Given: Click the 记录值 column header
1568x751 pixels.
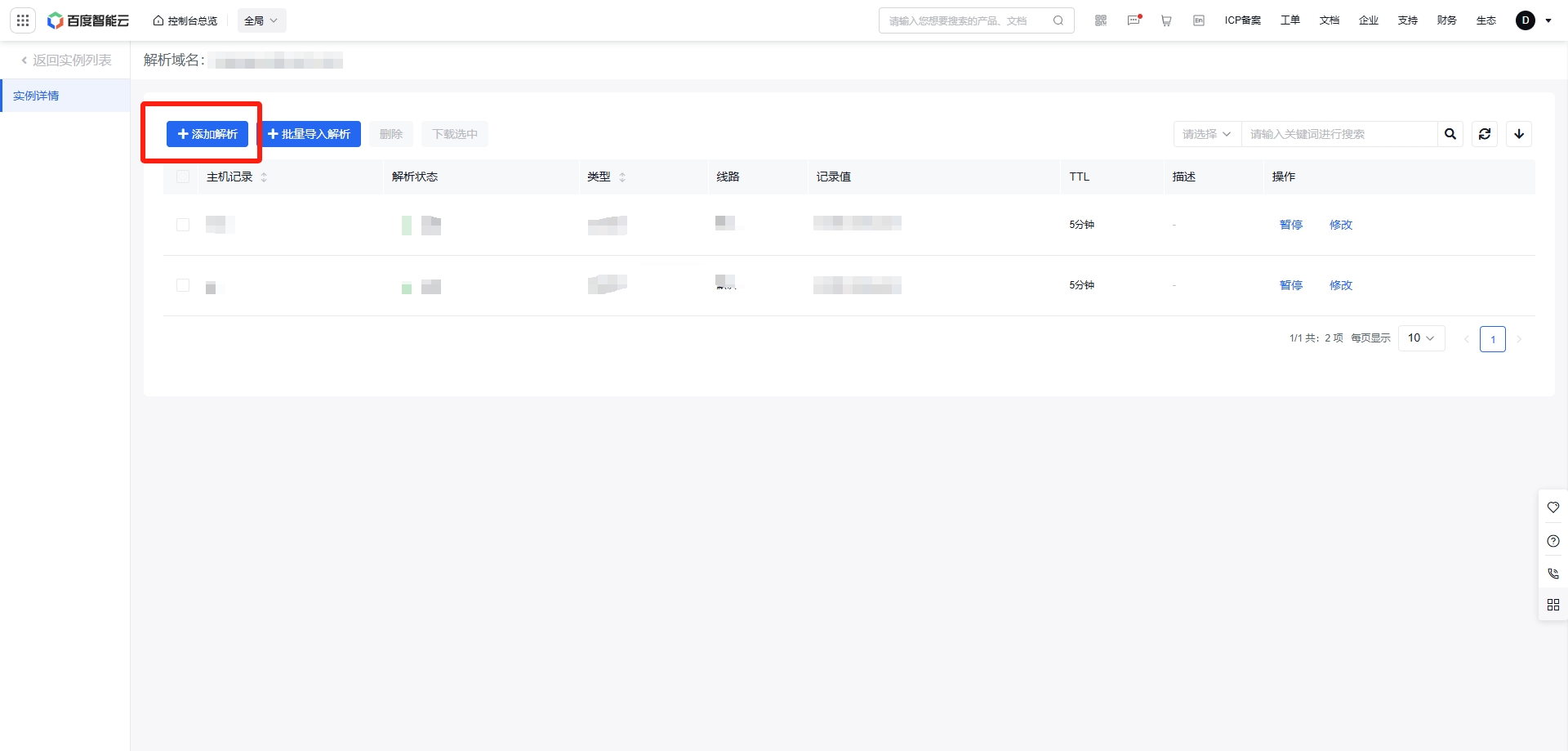Looking at the screenshot, I should 834,177.
